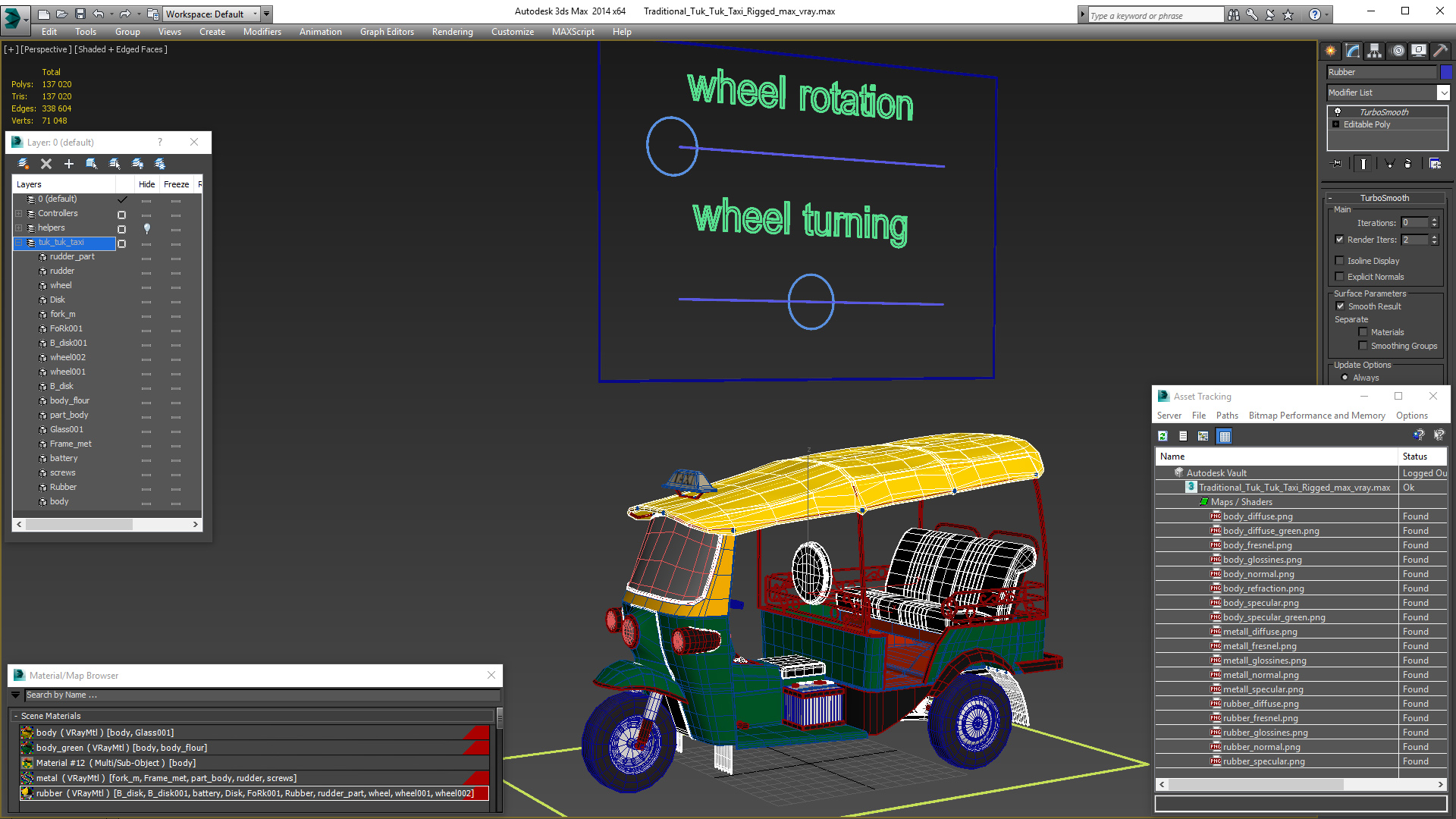Select body_normal.png in asset list
The image size is (1456, 819).
[x=1258, y=574]
